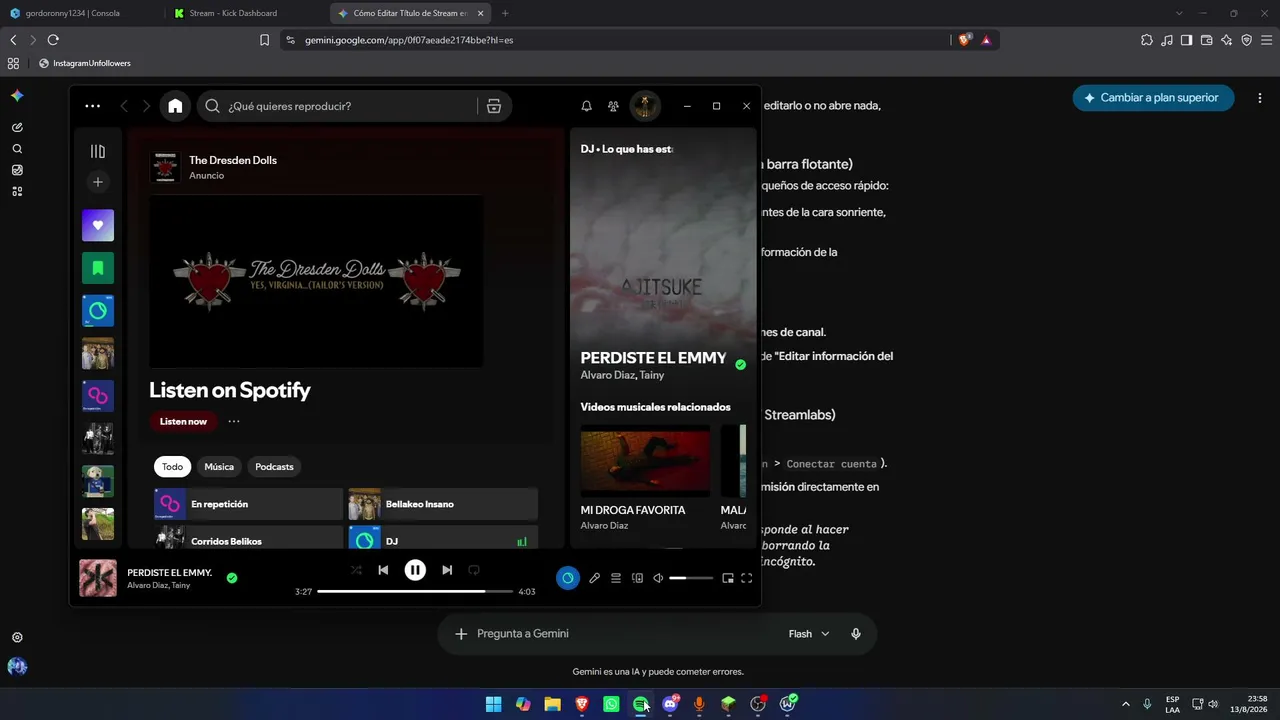Open the Gemini three-dot options menu
This screenshot has height=720, width=1280.
[x=1260, y=98]
